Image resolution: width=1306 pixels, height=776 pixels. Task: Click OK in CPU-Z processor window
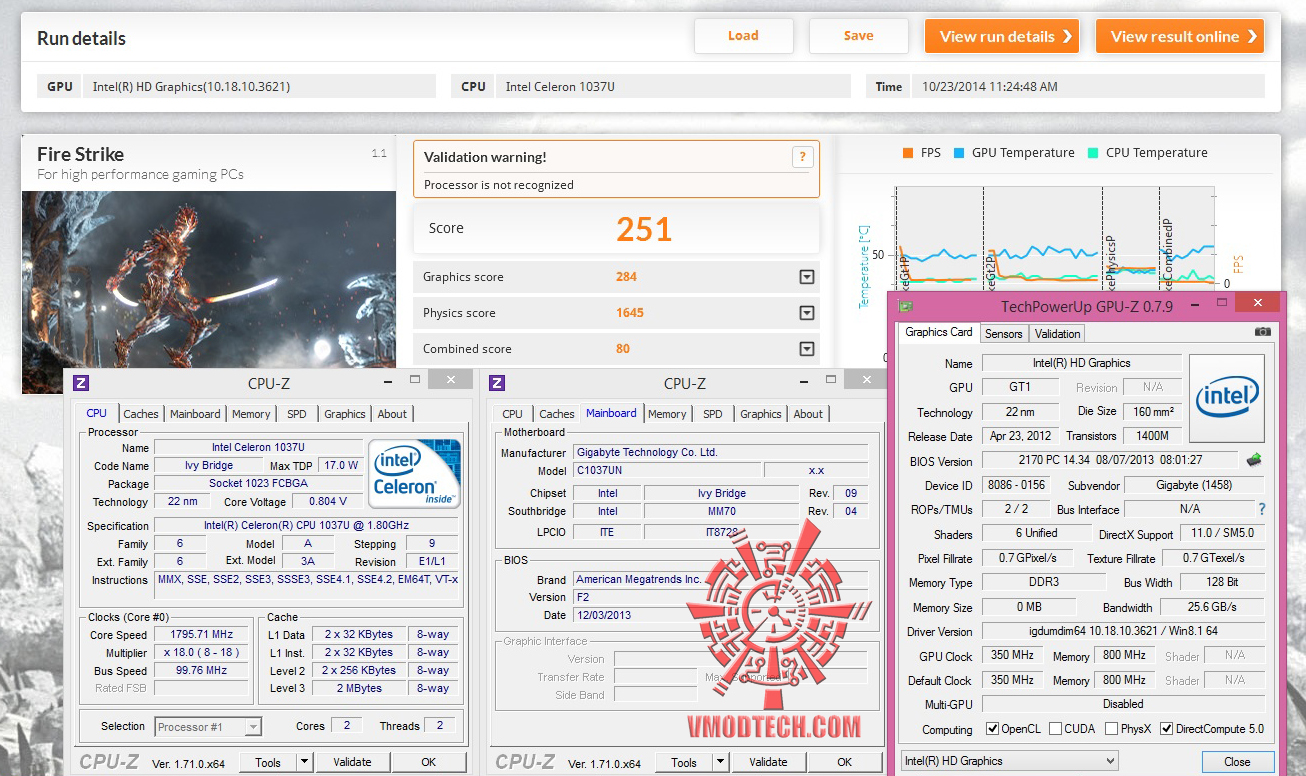(x=428, y=762)
